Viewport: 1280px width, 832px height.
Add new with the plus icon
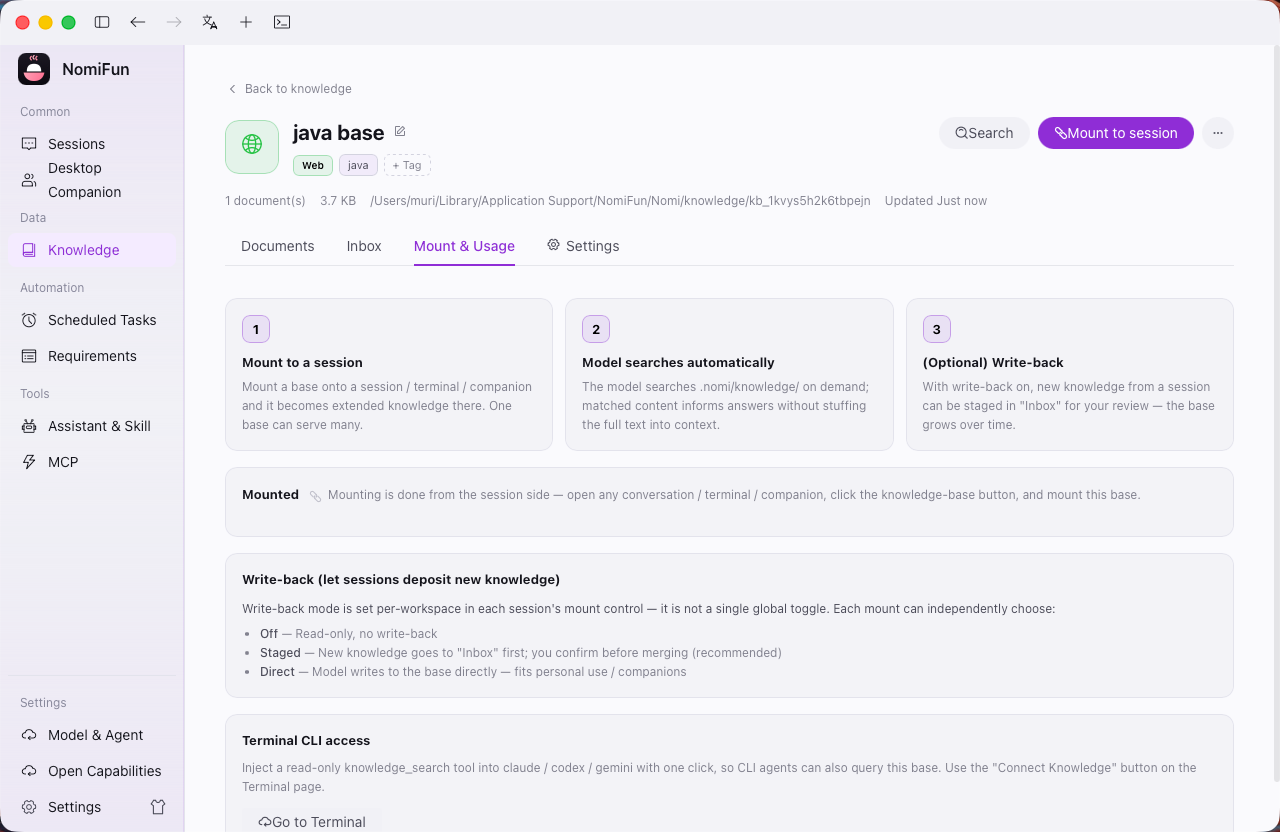pyautogui.click(x=246, y=22)
